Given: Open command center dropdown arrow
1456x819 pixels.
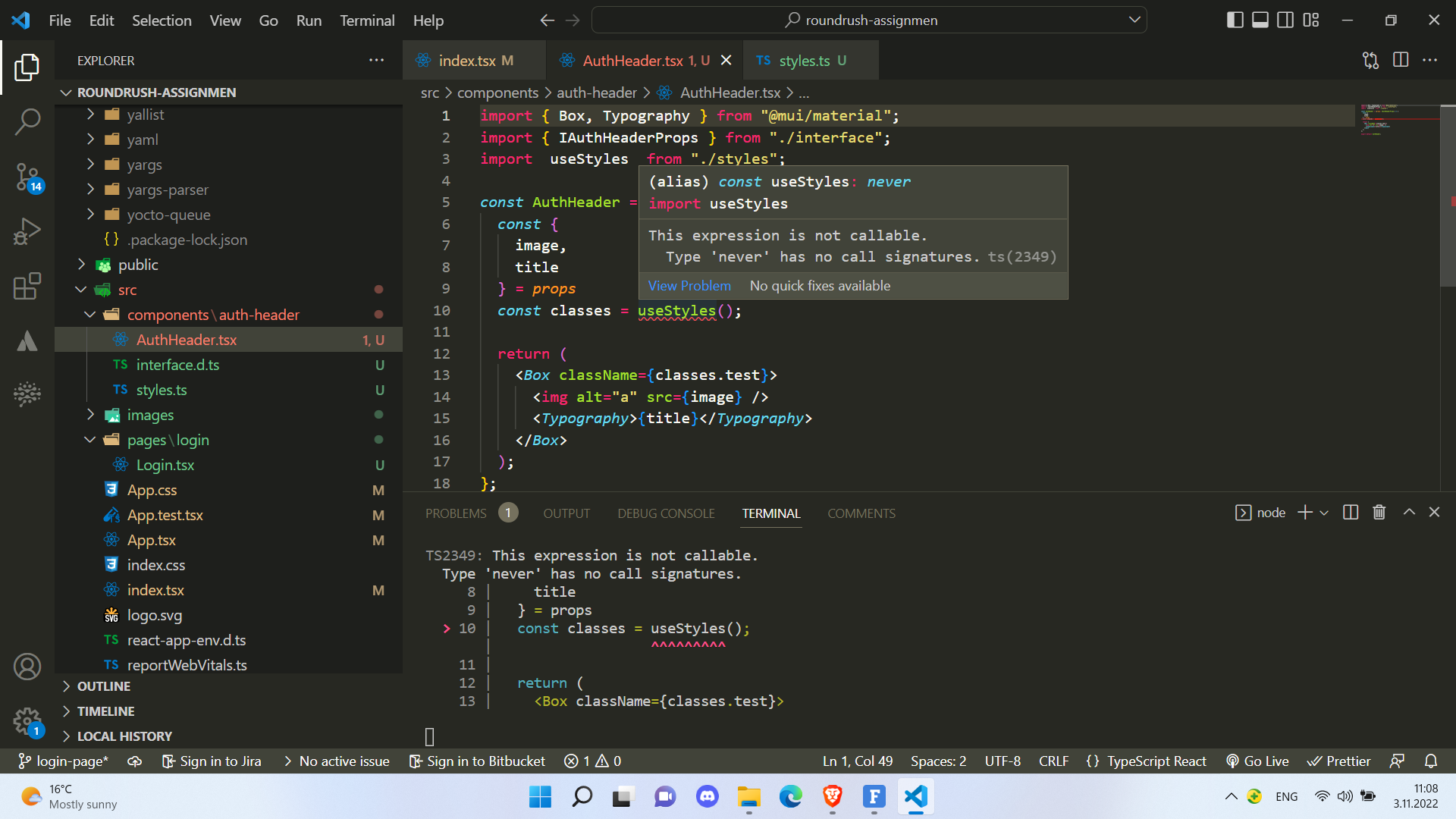Looking at the screenshot, I should pos(1134,20).
